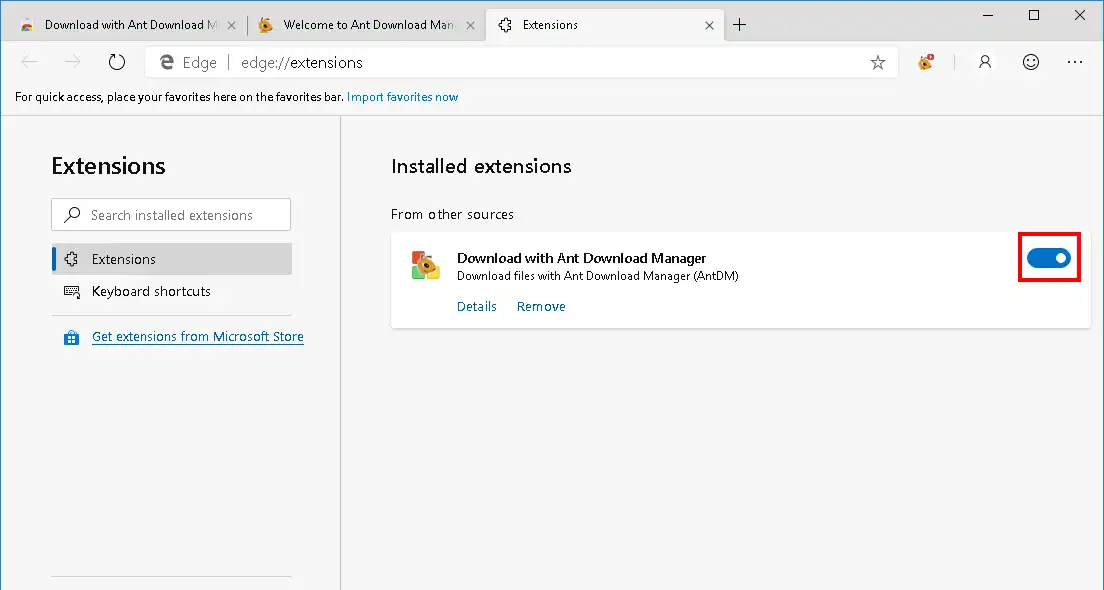Screen dimensions: 1104x590
Task: Click the browser back arrow
Action: click(30, 62)
